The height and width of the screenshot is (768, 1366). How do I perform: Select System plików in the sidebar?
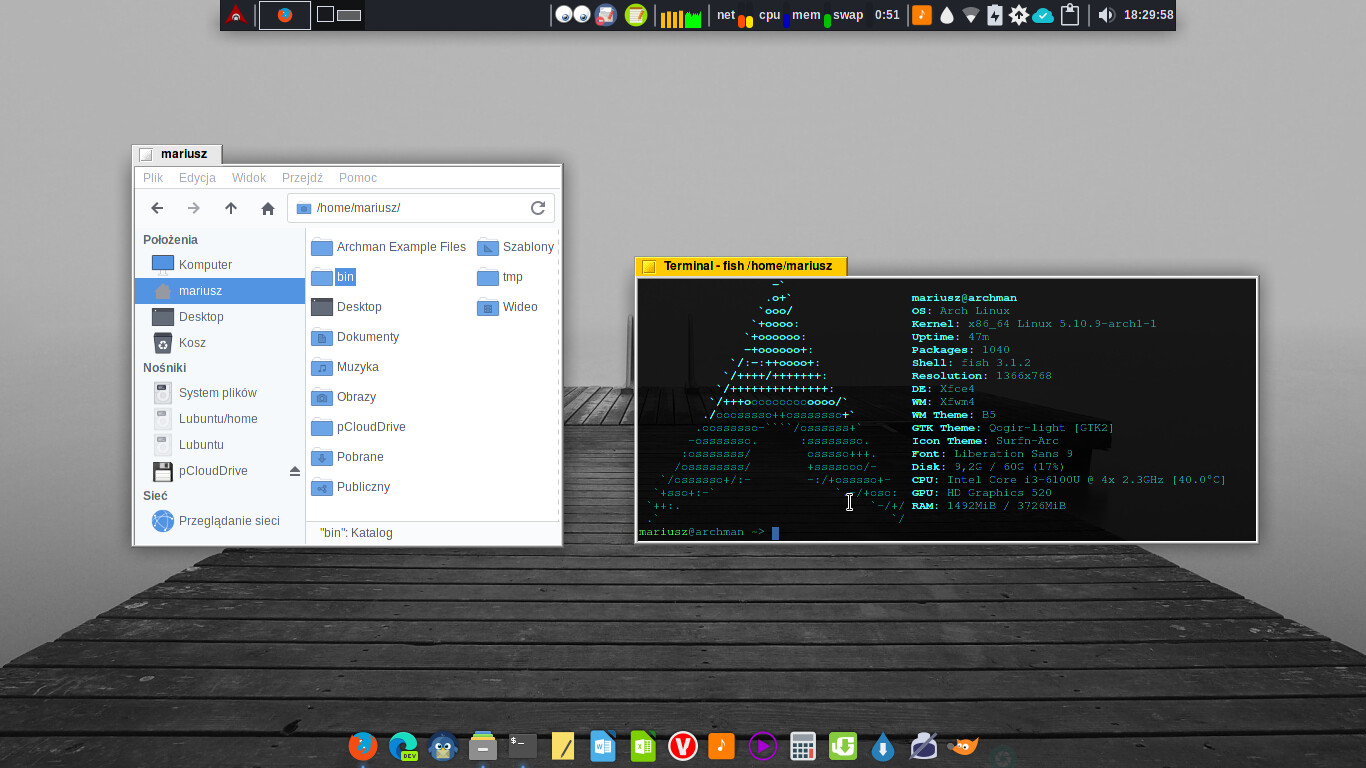(217, 393)
